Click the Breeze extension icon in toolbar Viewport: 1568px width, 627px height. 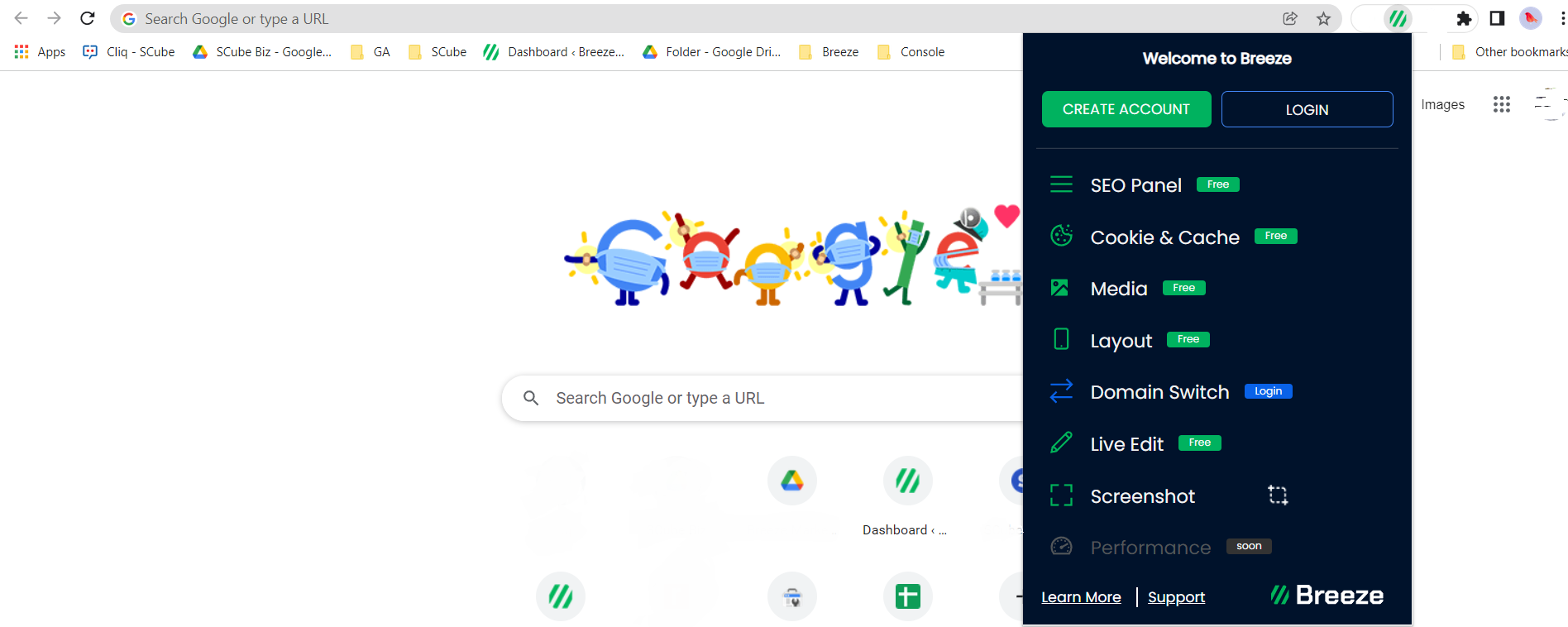click(1398, 18)
